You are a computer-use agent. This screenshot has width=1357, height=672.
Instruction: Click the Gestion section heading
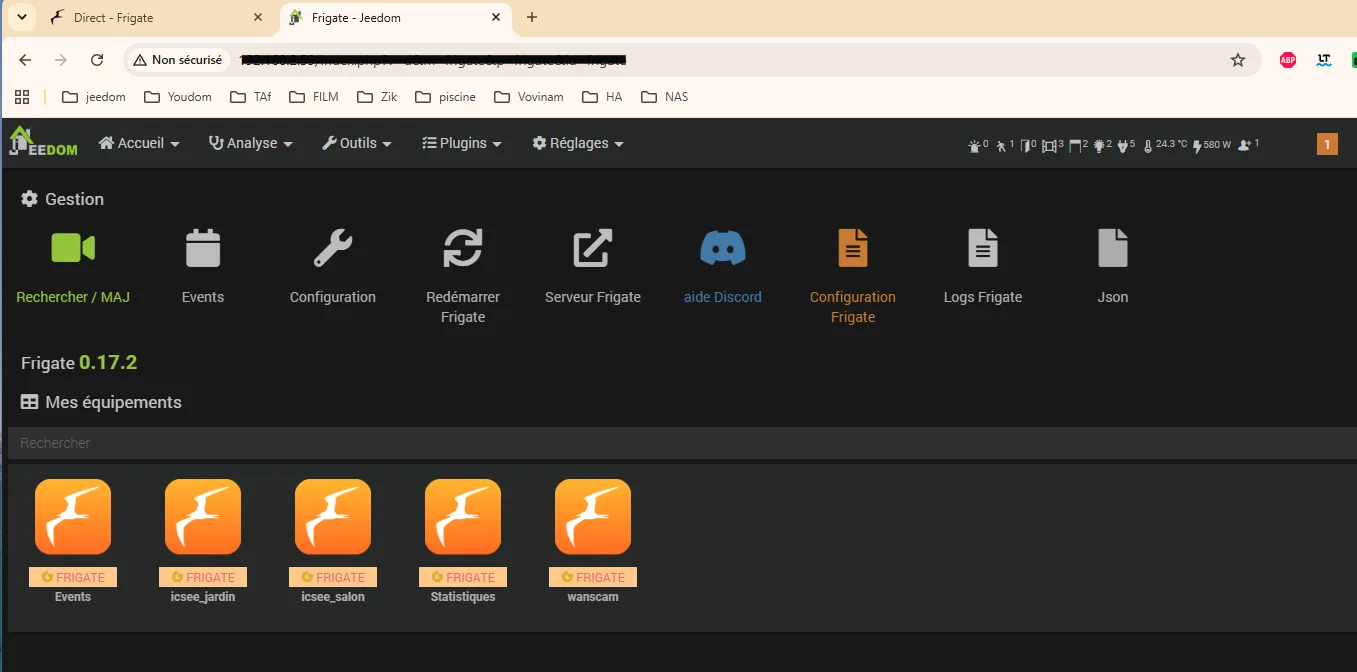pyautogui.click(x=62, y=199)
